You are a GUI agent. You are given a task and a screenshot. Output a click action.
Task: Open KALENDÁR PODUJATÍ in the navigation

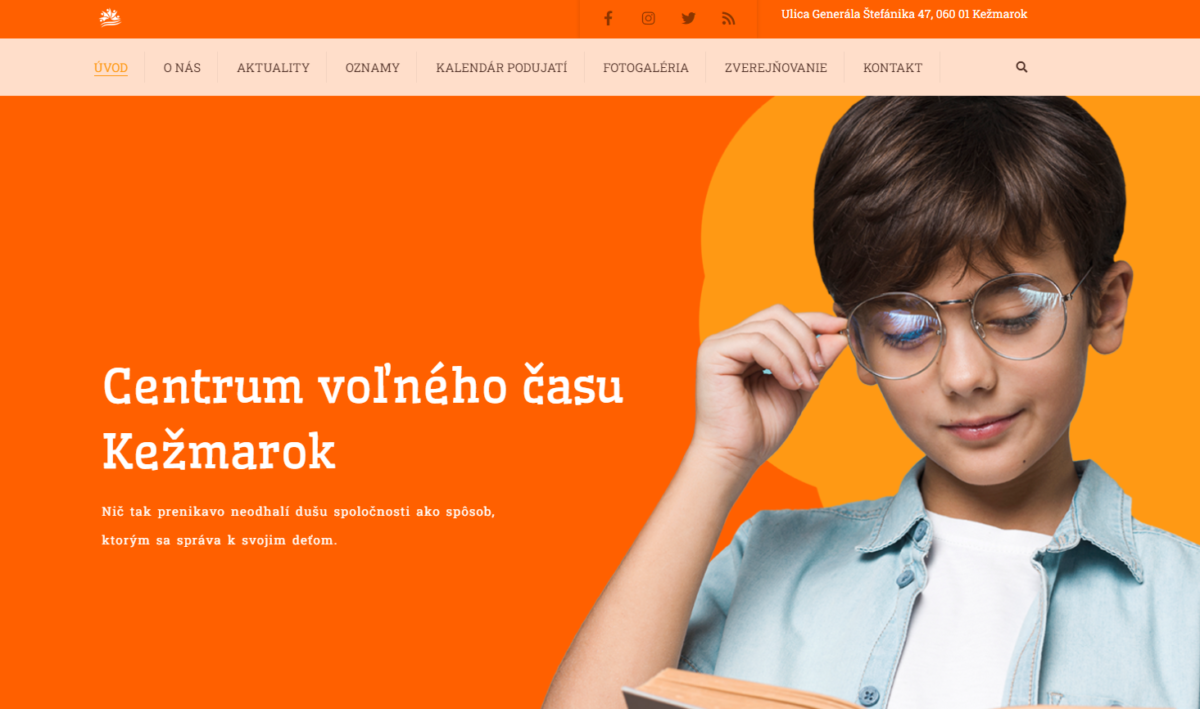(501, 68)
